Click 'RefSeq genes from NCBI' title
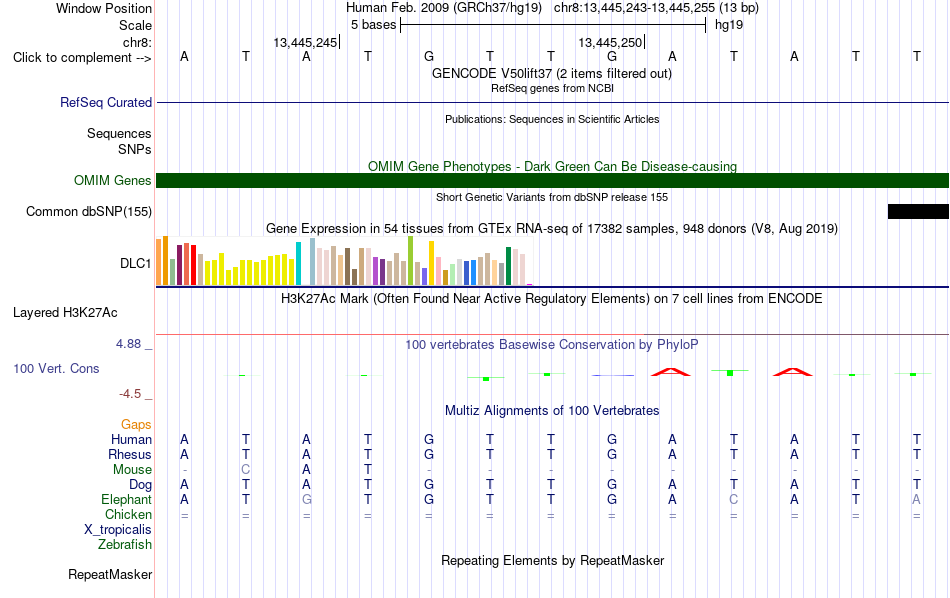This screenshot has height=598, width=950. (552, 88)
